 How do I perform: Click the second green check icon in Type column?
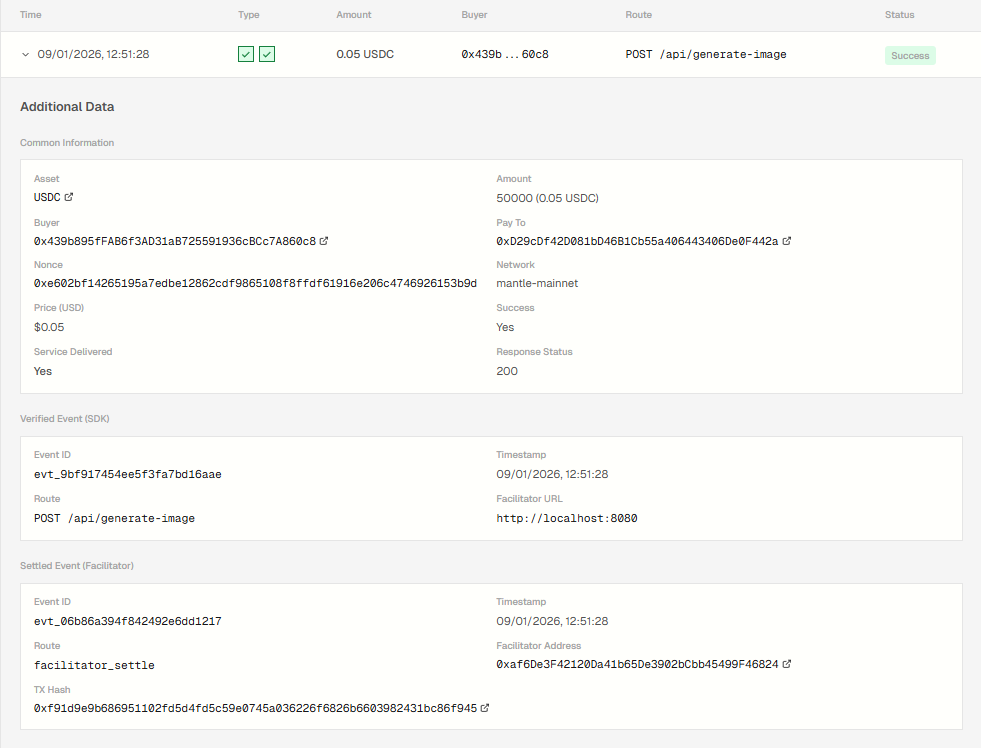point(267,54)
